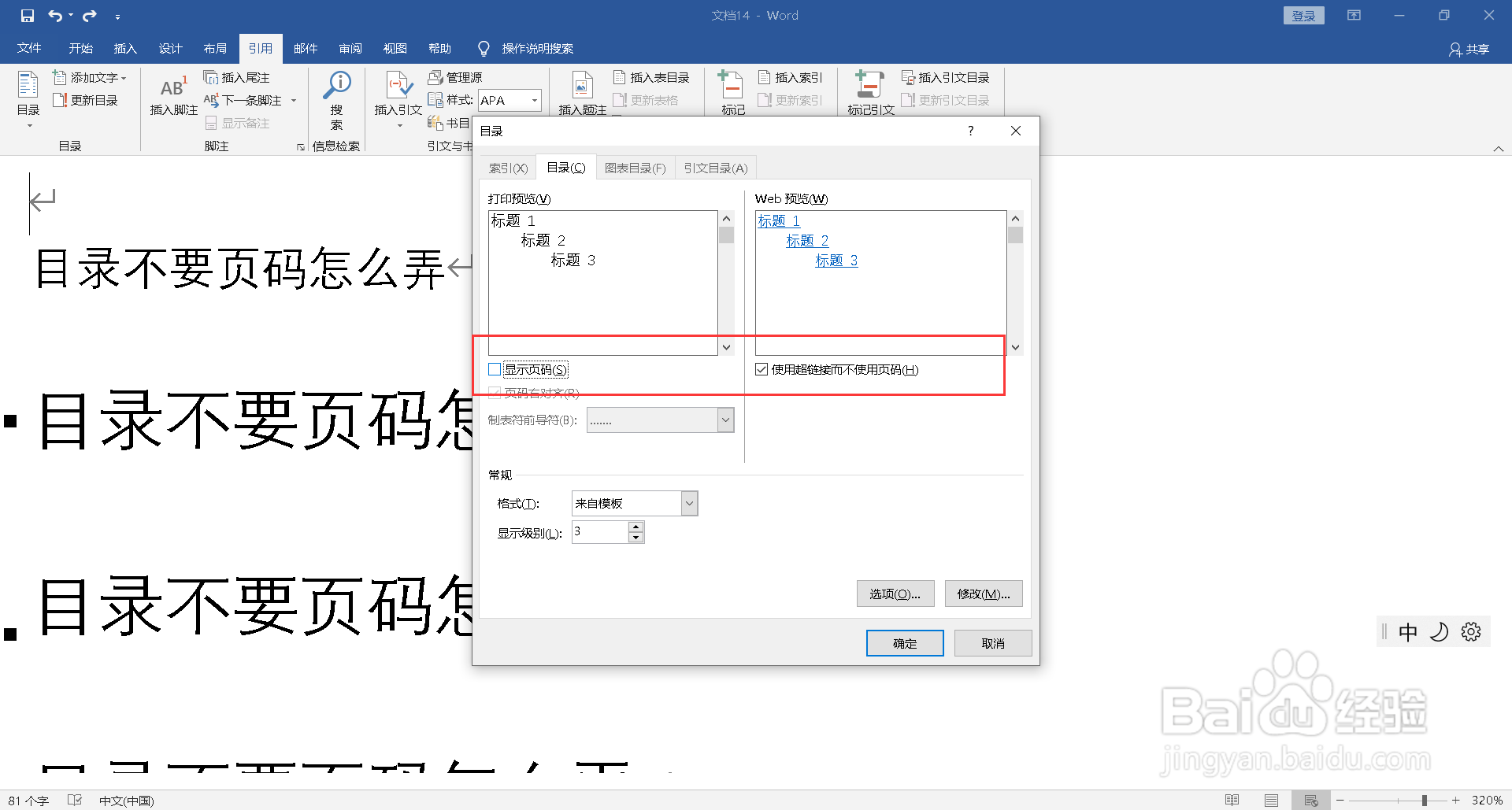Click the dialog help question mark
The height and width of the screenshot is (810, 1512).
tap(970, 131)
